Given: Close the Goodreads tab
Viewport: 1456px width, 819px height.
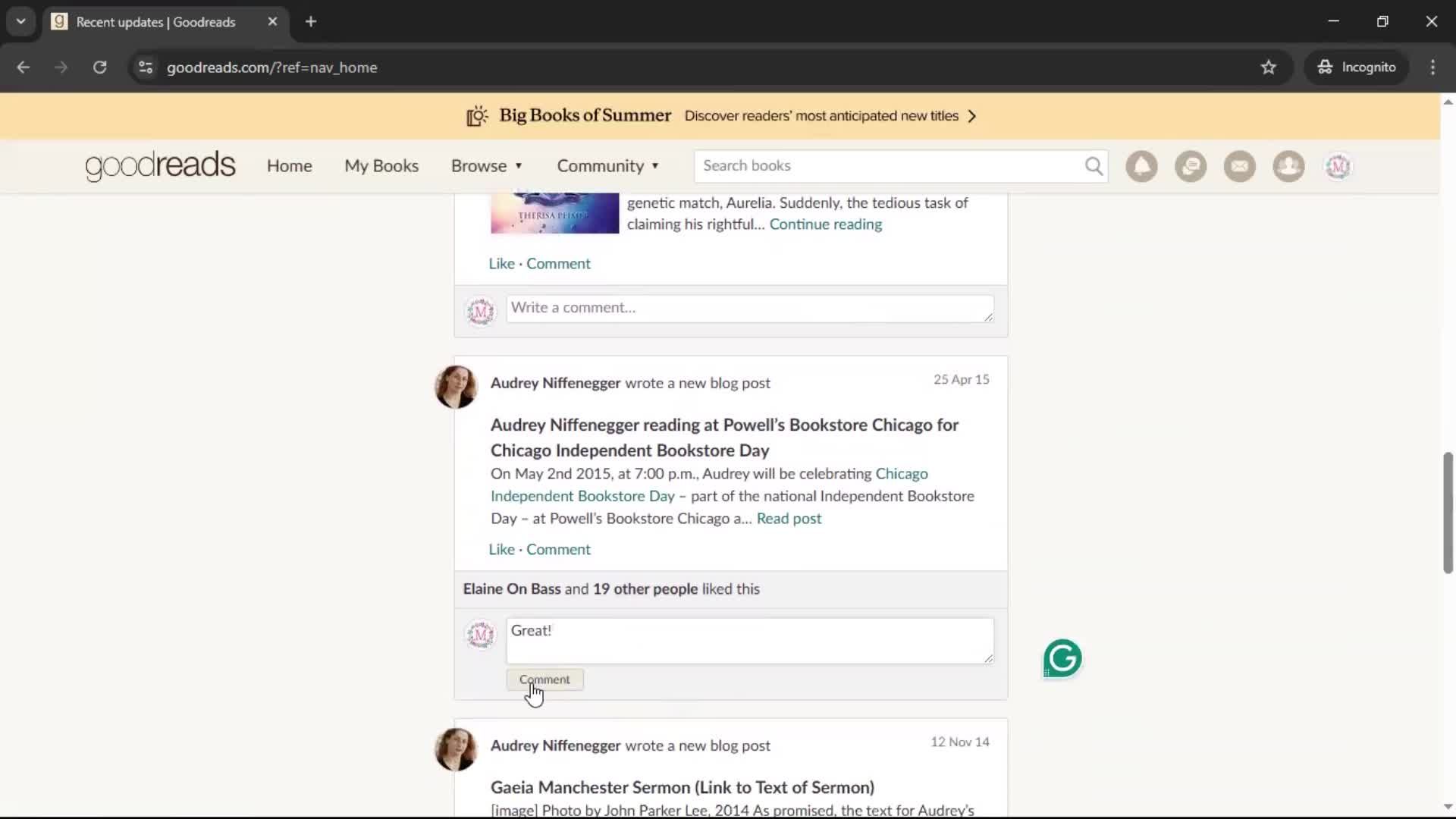Looking at the screenshot, I should tap(272, 21).
